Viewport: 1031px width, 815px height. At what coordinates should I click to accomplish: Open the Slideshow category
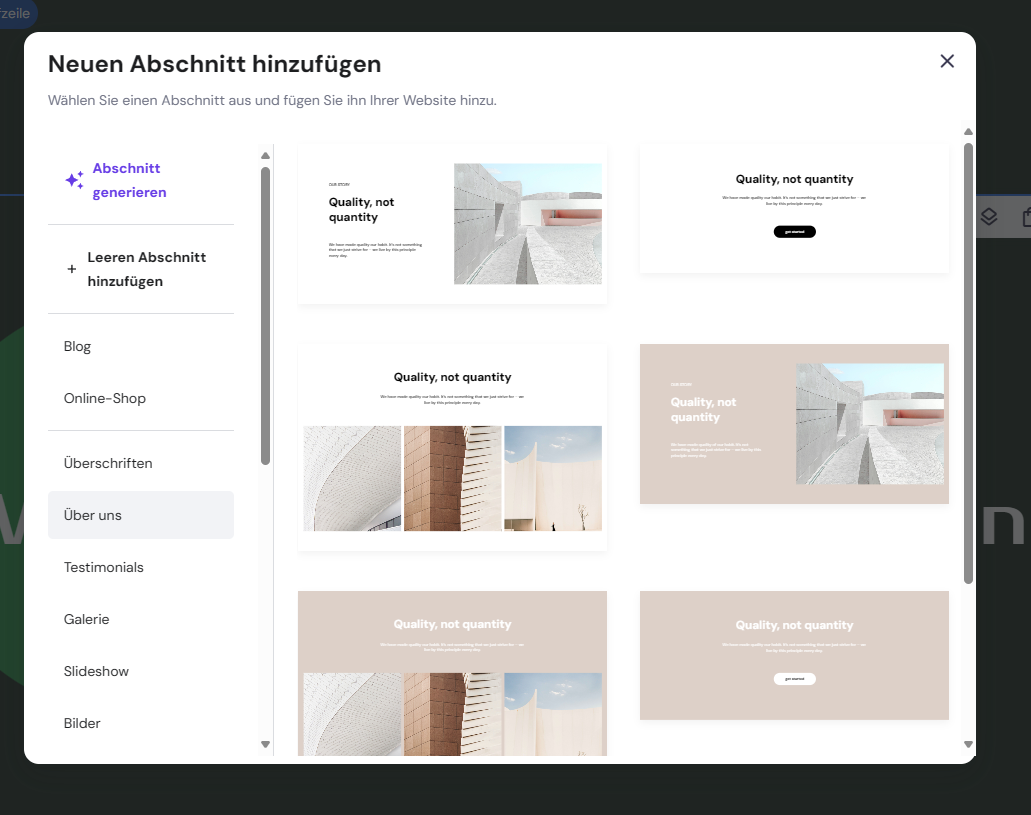click(x=141, y=671)
